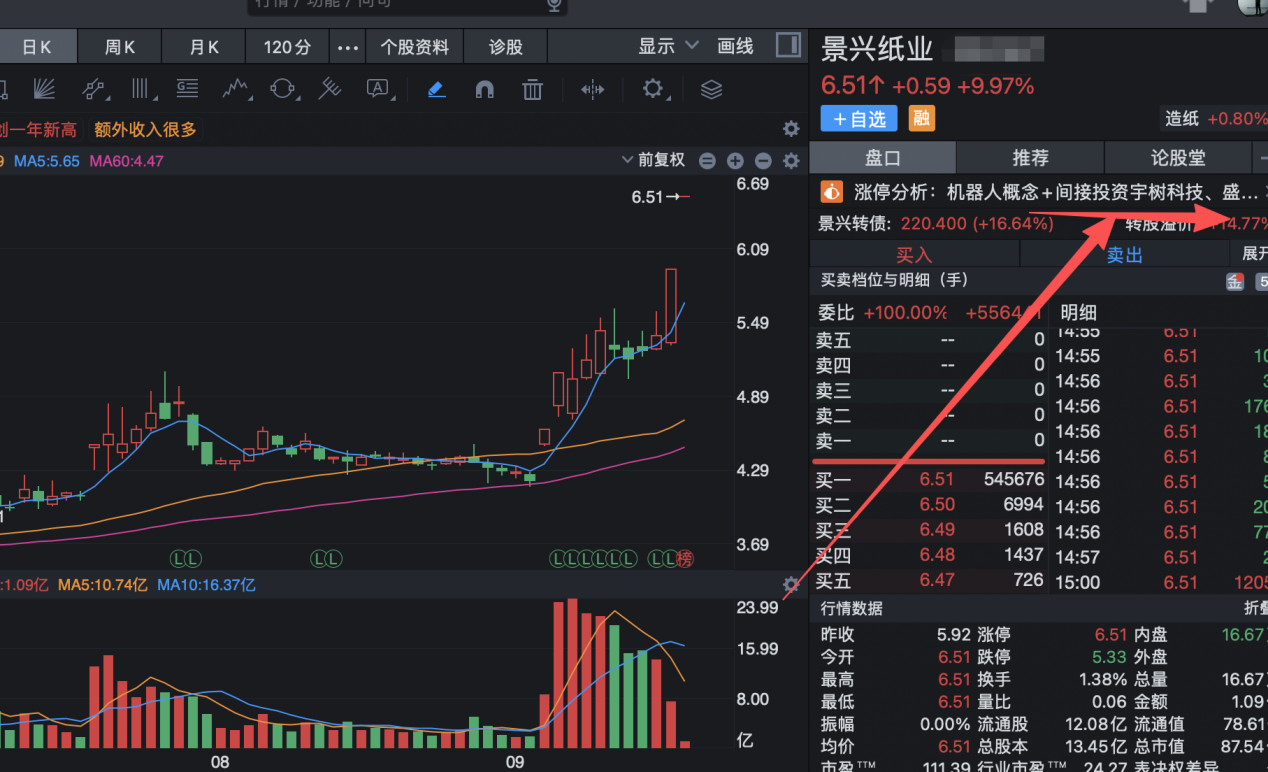Click the 买二 6.50 order row
The width and height of the screenshot is (1268, 772).
(929, 505)
